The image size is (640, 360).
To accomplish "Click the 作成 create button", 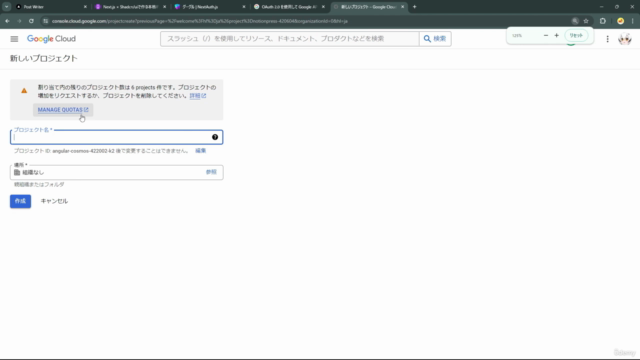I will (x=20, y=201).
